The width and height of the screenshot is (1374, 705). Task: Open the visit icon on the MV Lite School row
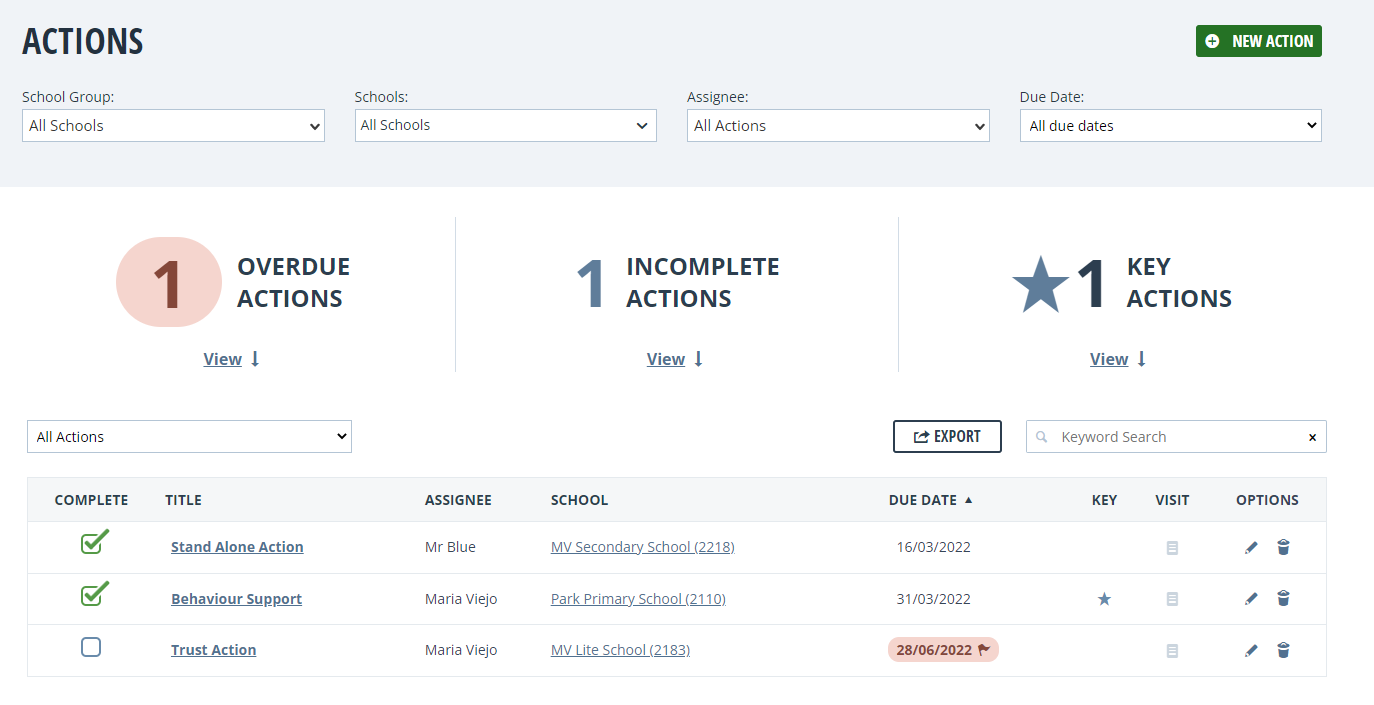coord(1172,650)
